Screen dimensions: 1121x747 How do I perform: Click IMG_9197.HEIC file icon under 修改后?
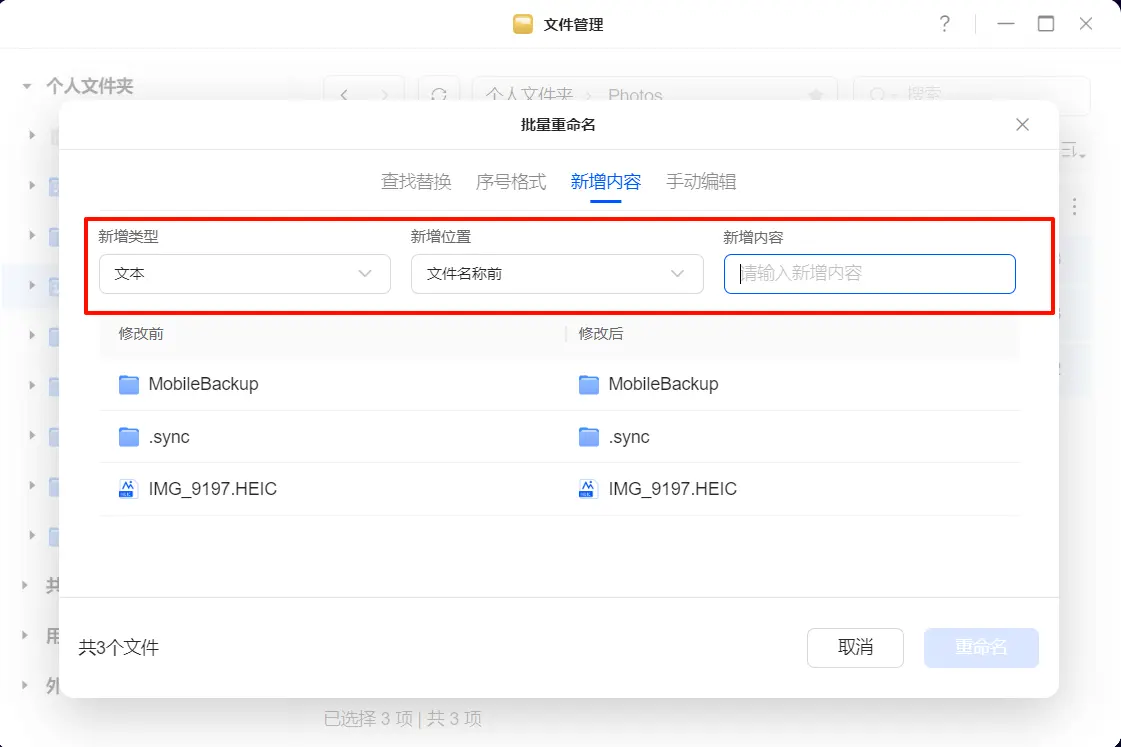coord(589,489)
